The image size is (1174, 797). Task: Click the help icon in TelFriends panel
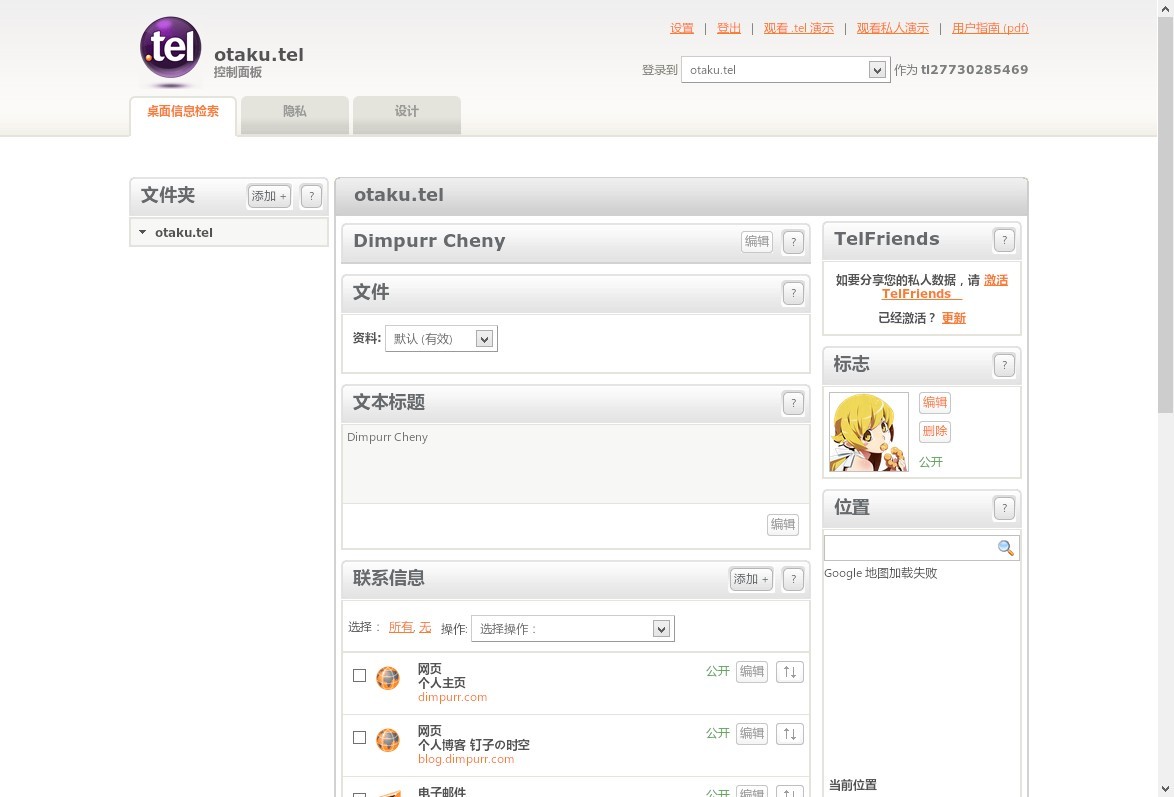coord(1004,240)
